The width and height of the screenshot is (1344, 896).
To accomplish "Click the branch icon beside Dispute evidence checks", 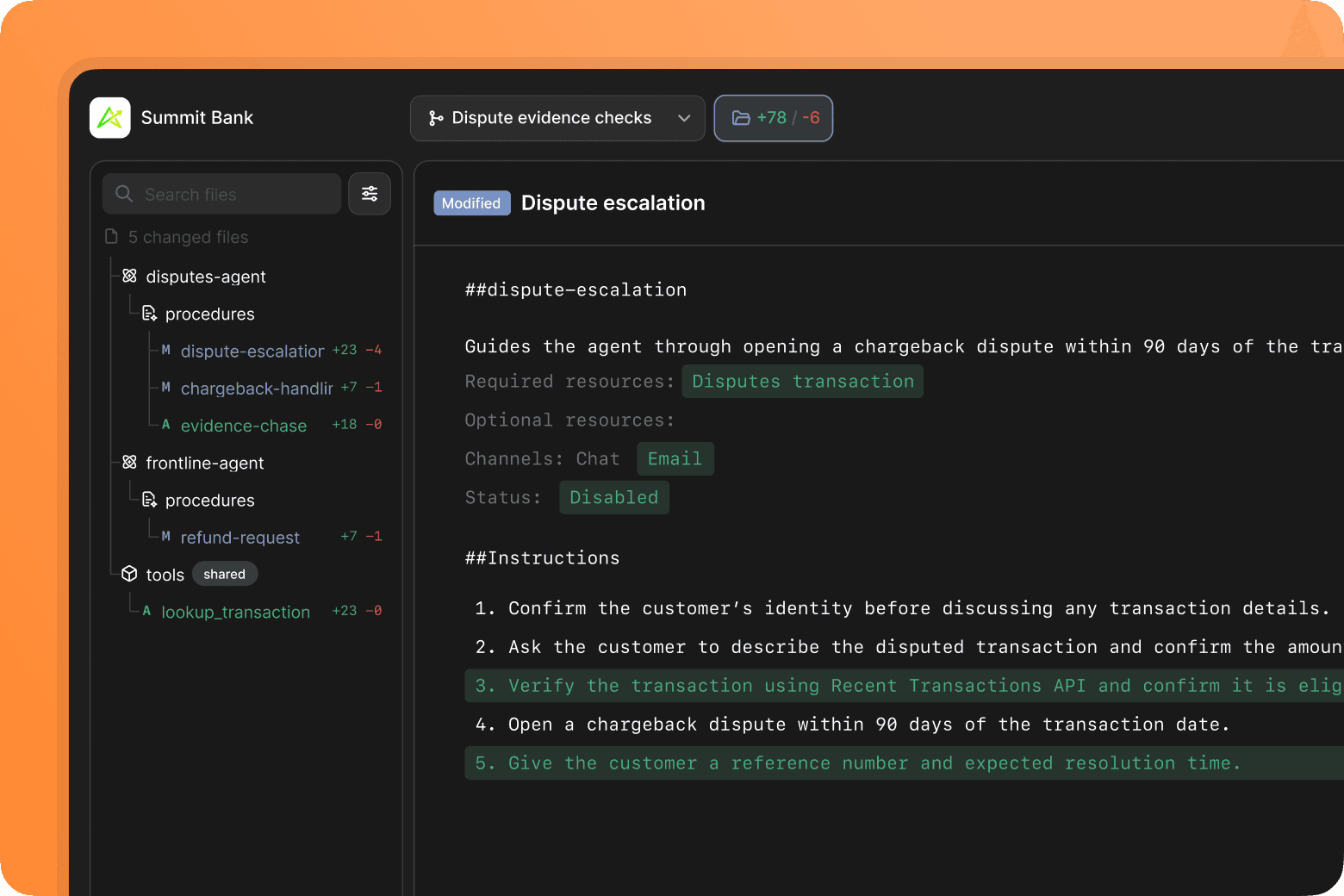I will [x=436, y=118].
